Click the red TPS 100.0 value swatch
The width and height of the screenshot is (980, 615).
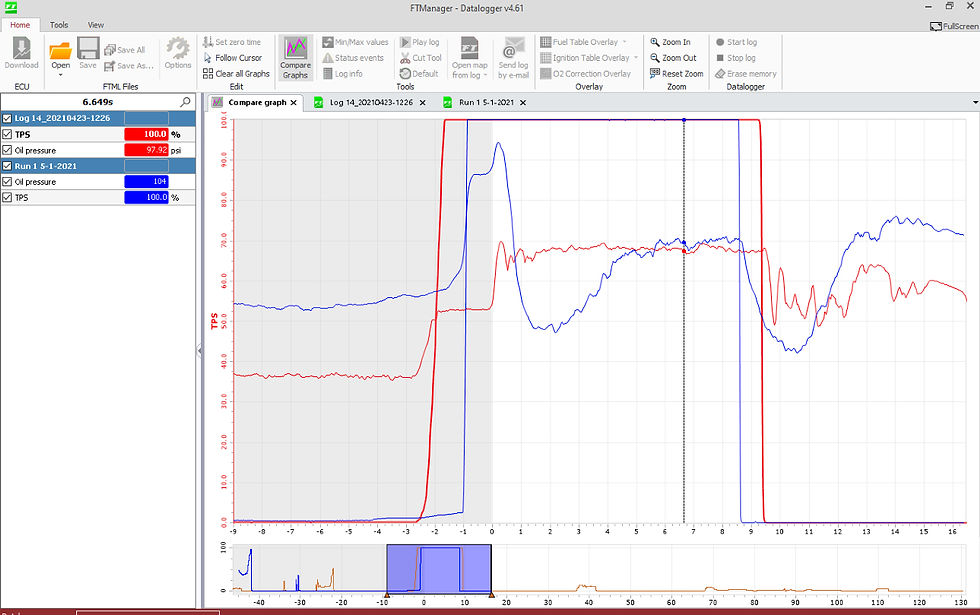click(146, 134)
